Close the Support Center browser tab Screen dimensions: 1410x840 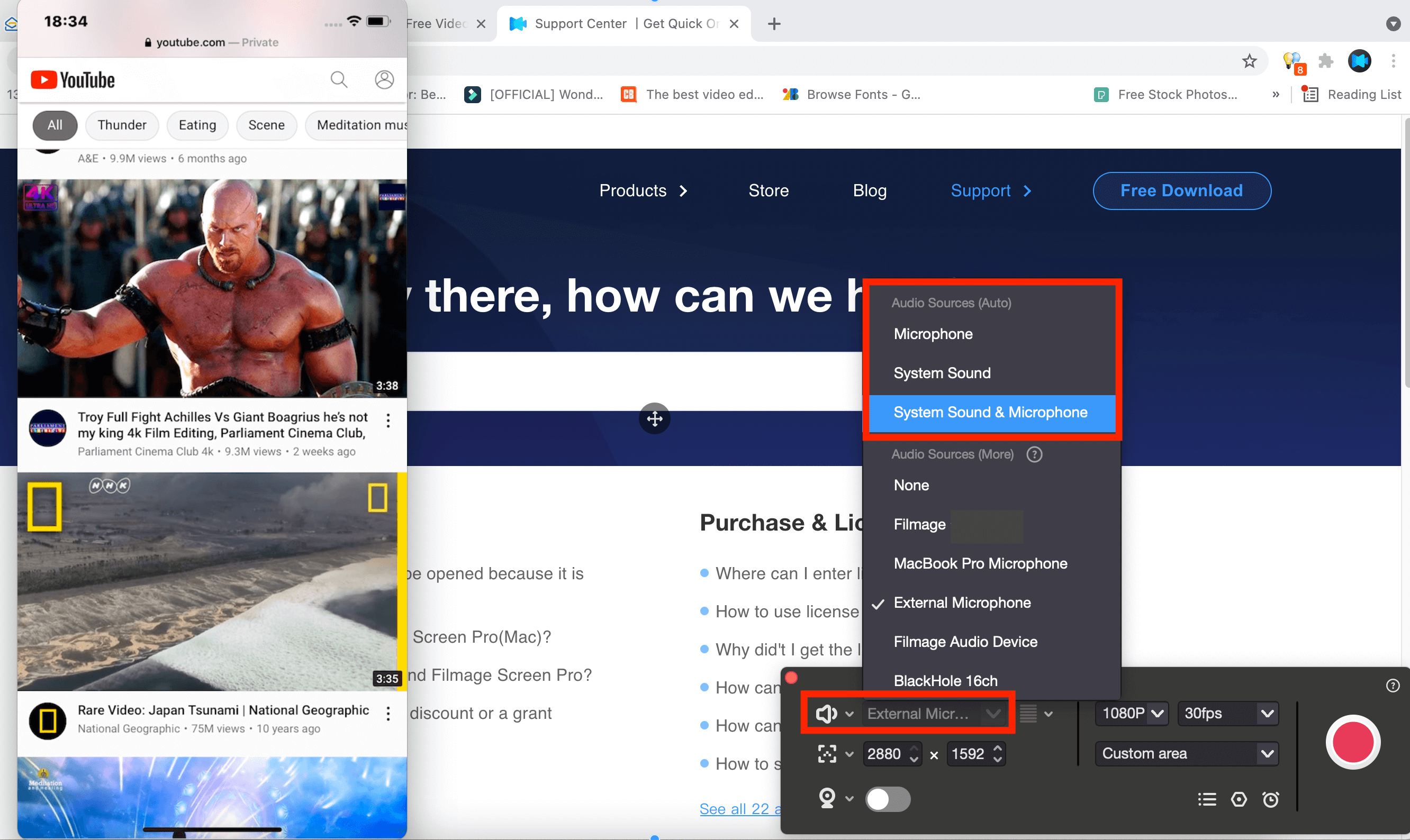pos(734,24)
